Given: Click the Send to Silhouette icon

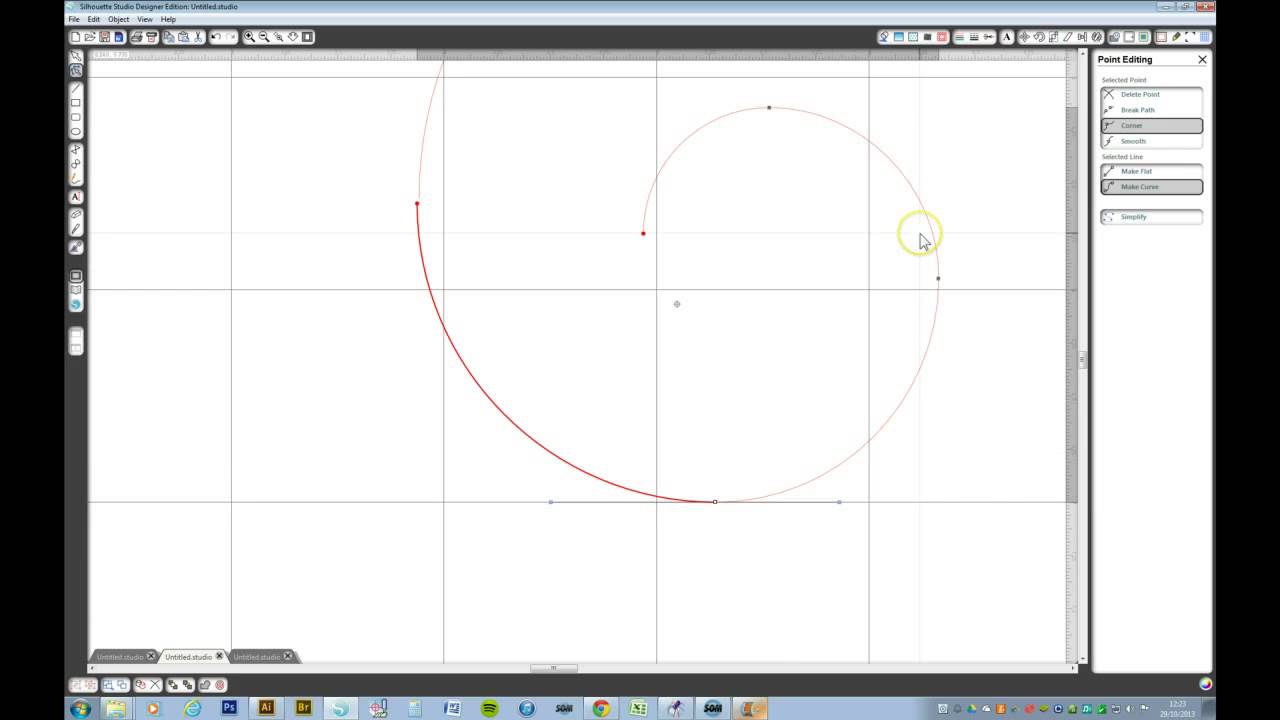Looking at the screenshot, I should click(151, 37).
